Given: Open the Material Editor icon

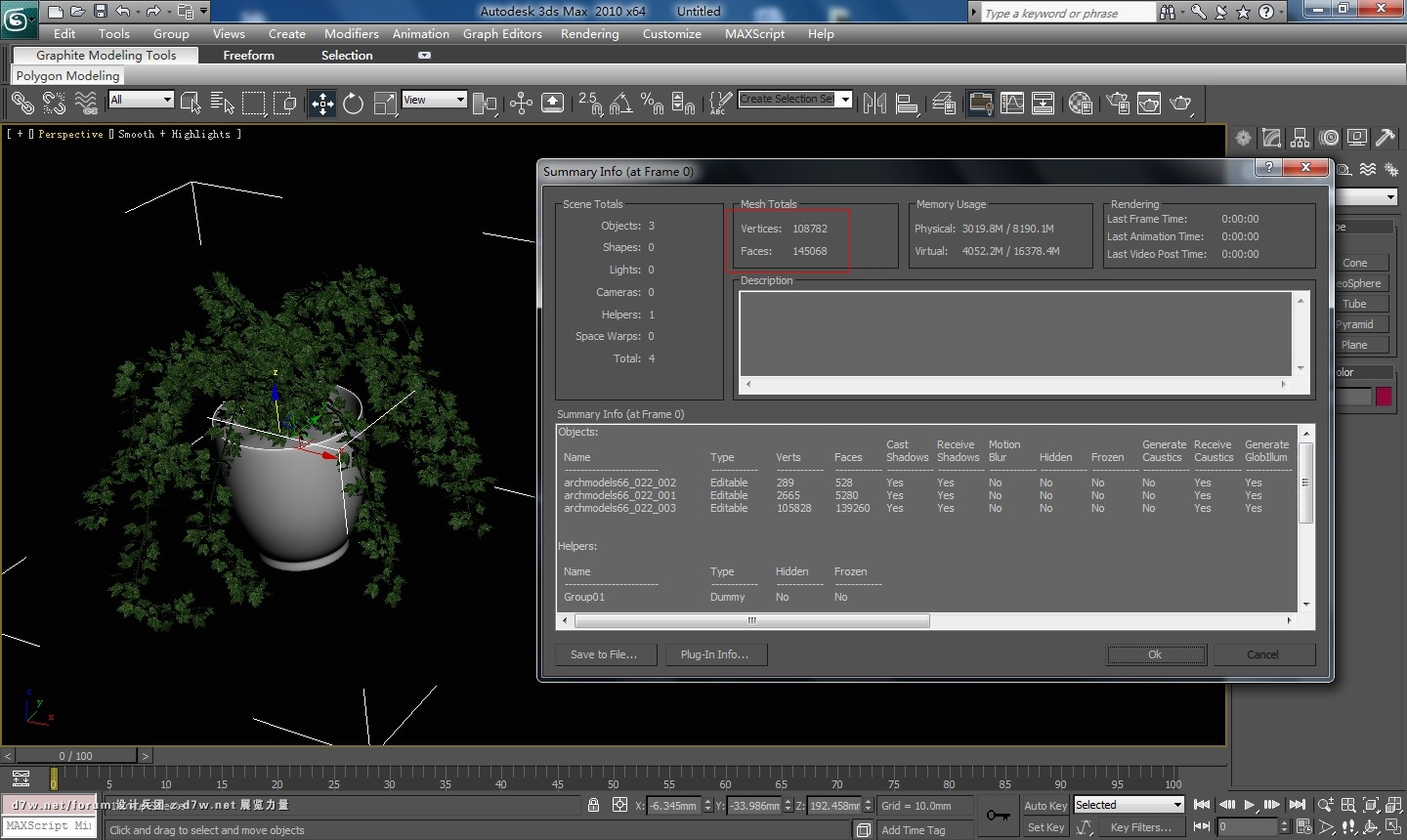Looking at the screenshot, I should point(1080,103).
